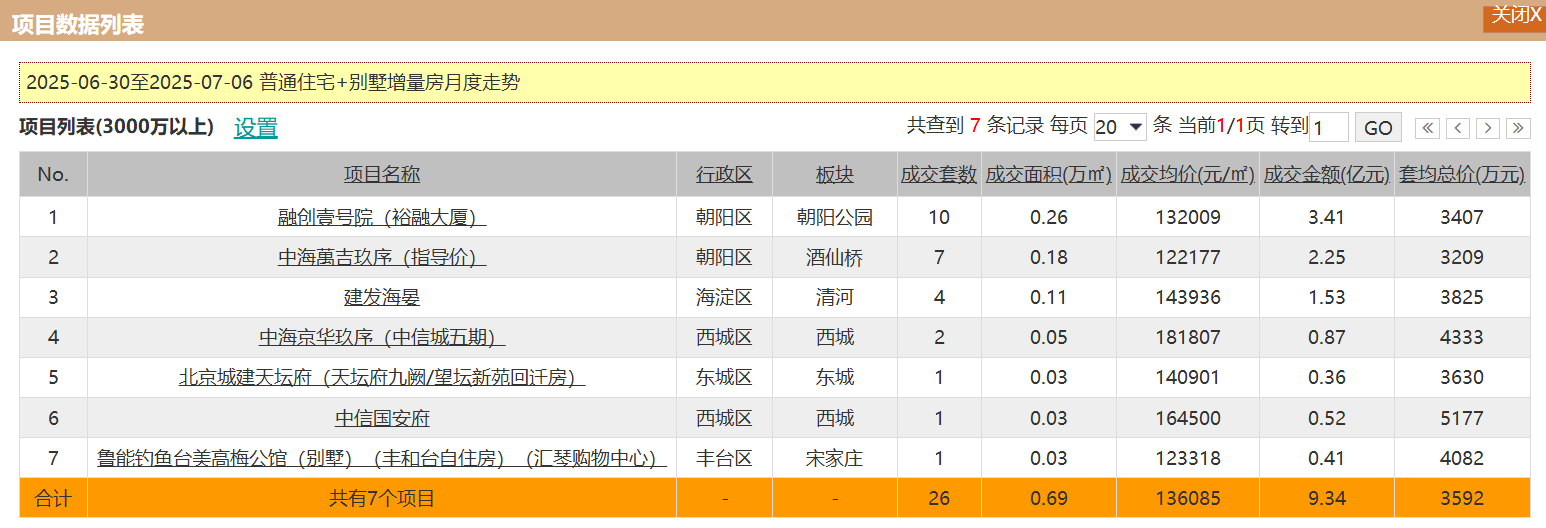Sort by the 成交套数 column header
The height and width of the screenshot is (528, 1546).
pos(939,174)
